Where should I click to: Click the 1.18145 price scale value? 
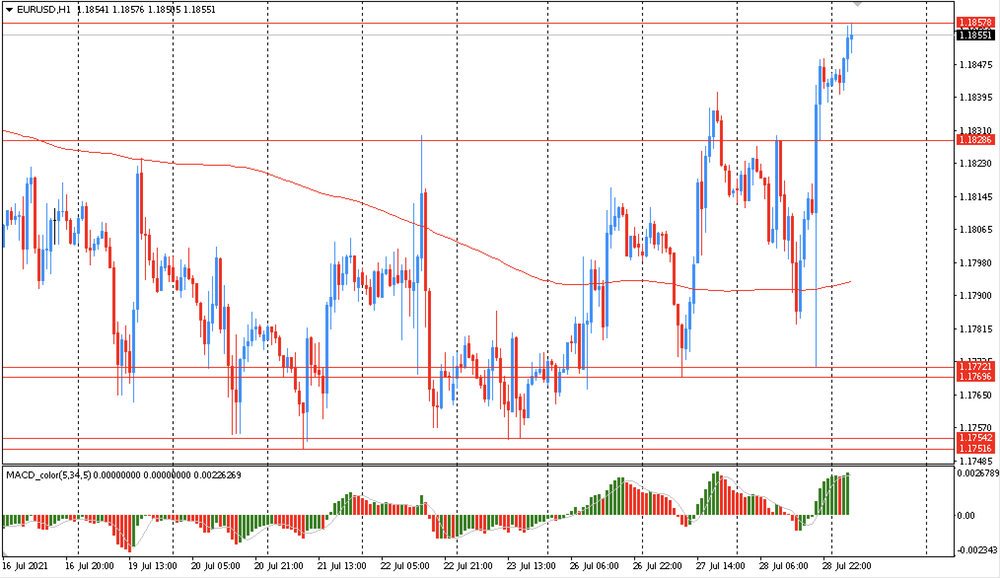pos(976,197)
